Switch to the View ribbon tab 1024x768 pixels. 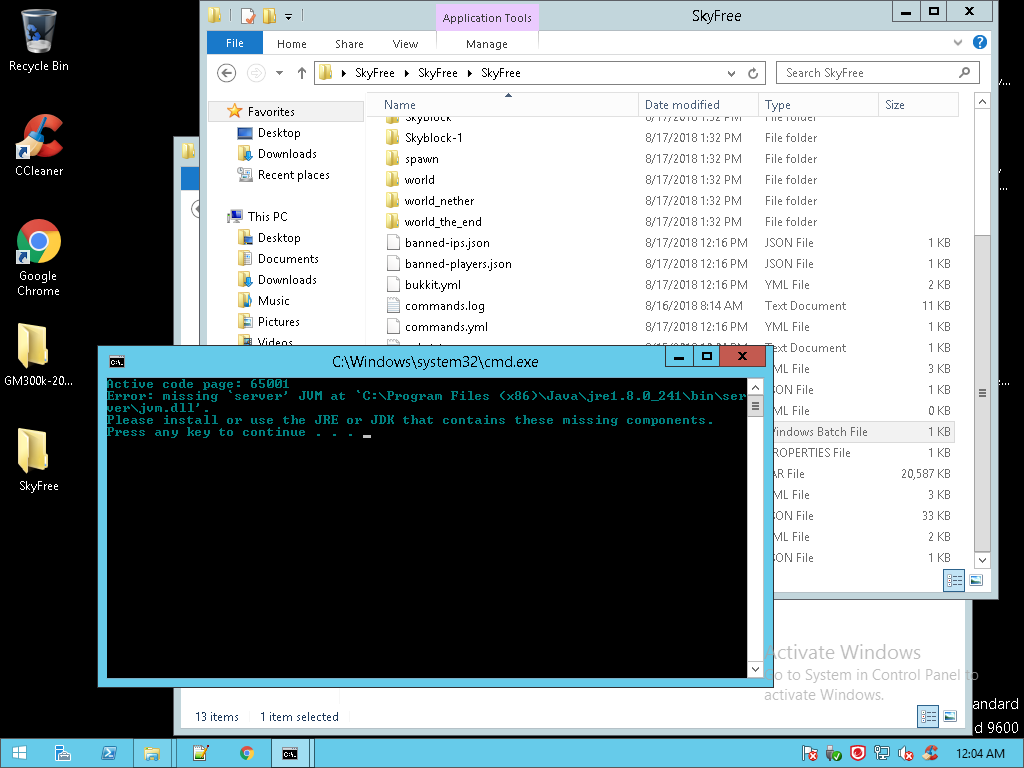click(405, 44)
